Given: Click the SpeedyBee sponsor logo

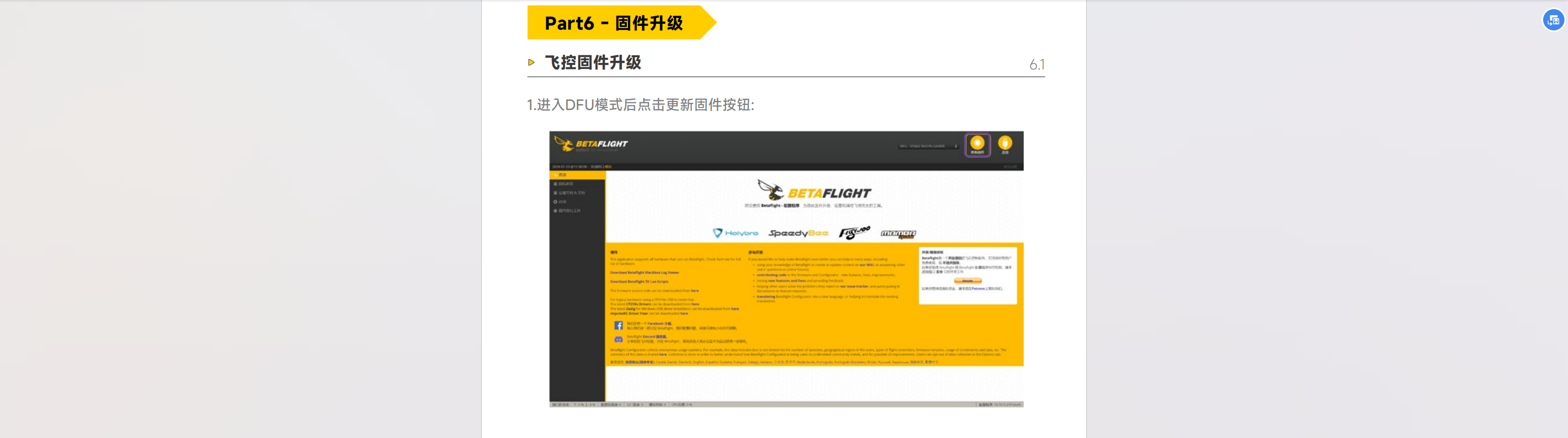Looking at the screenshot, I should click(798, 233).
